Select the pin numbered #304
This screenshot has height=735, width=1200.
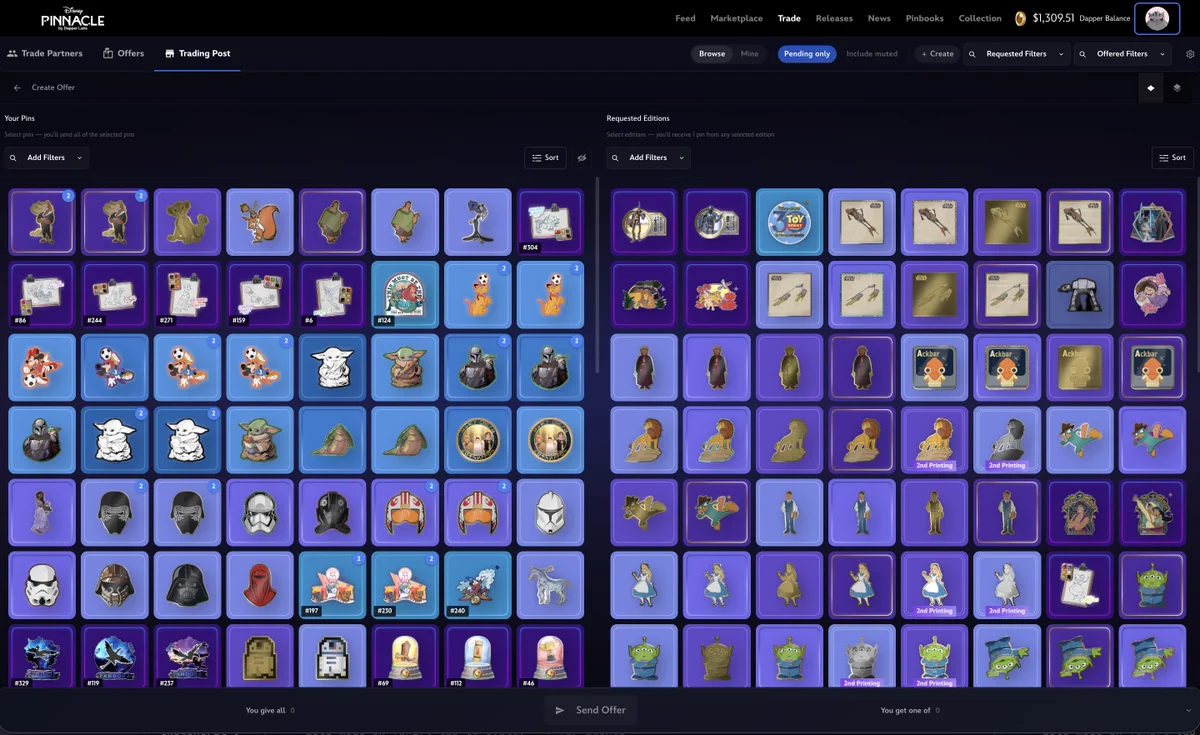pyautogui.click(x=550, y=222)
